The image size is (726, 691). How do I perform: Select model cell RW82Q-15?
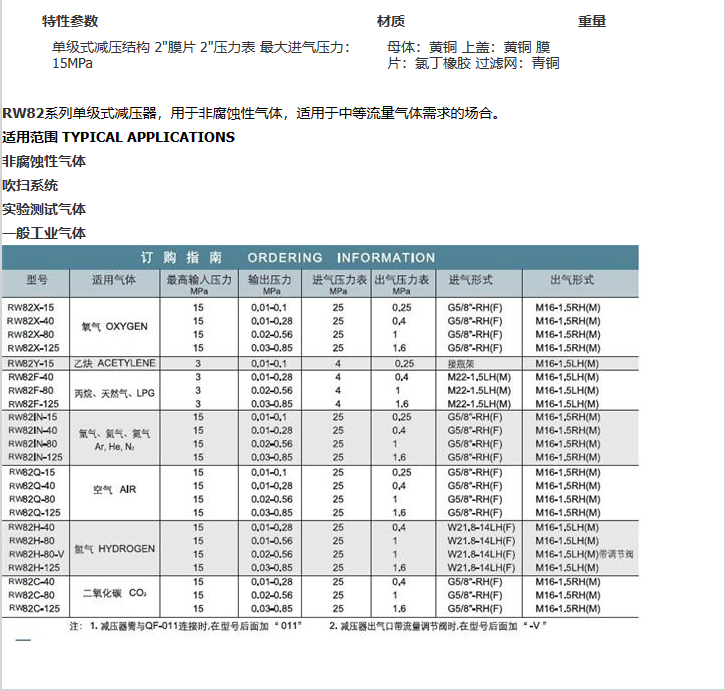point(32,472)
